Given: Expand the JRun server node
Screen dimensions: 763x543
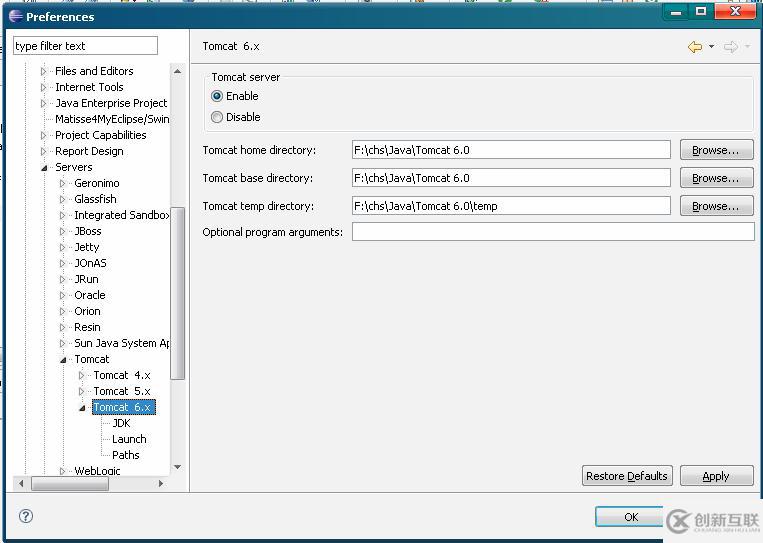Looking at the screenshot, I should click(62, 279).
